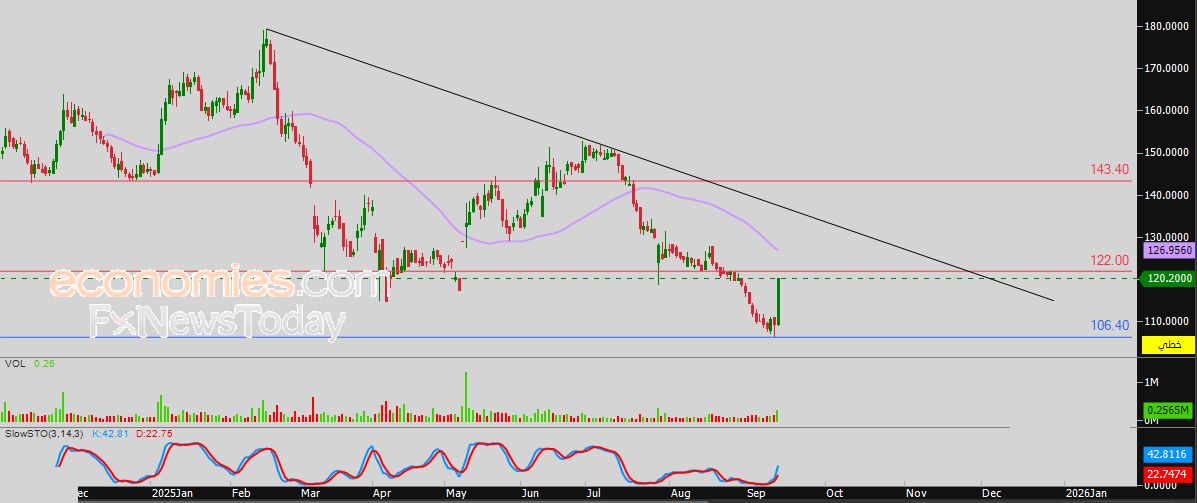Select the 143.40 resistance level label
The height and width of the screenshot is (503, 1197).
(1109, 170)
